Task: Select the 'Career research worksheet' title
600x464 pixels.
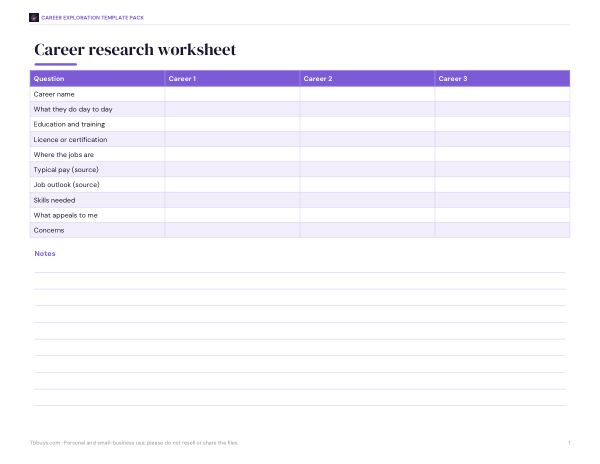Action: 135,50
